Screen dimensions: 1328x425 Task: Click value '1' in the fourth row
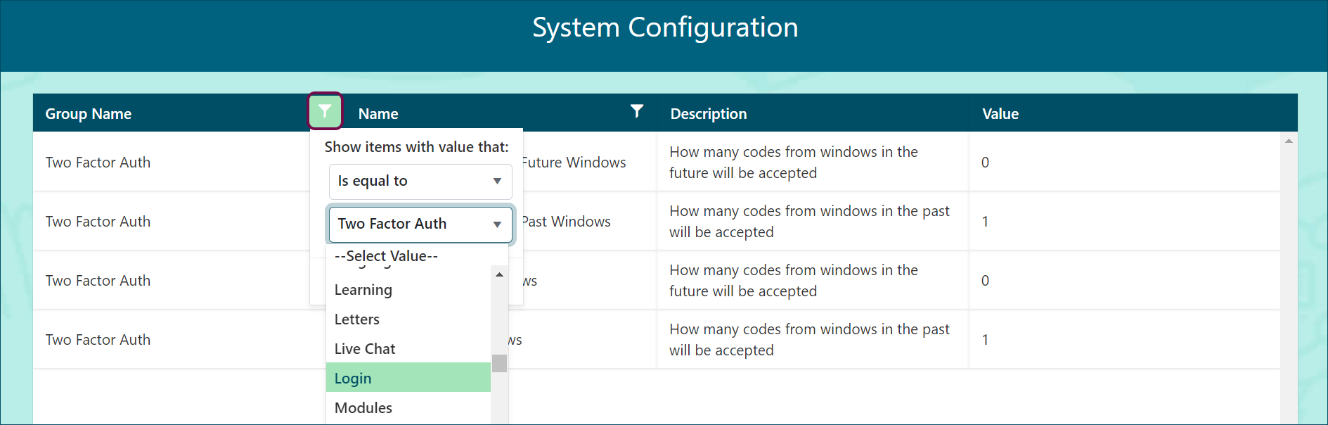(x=985, y=339)
